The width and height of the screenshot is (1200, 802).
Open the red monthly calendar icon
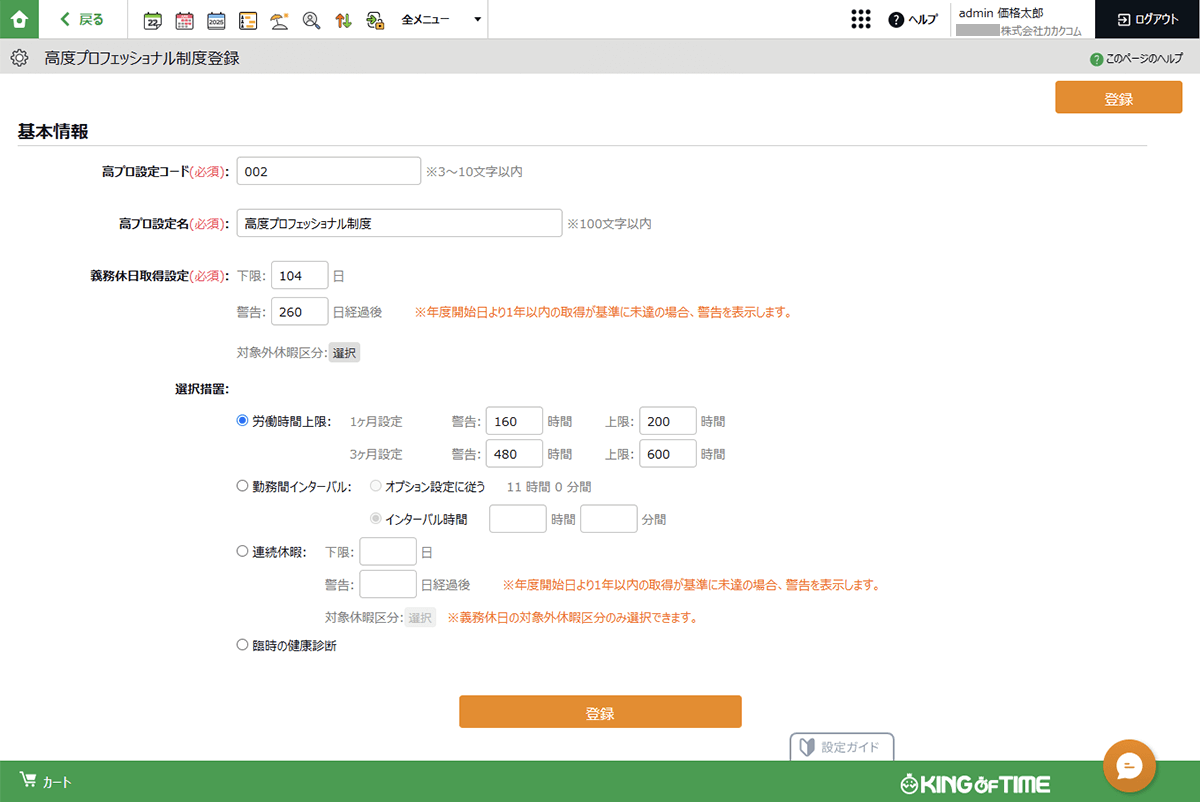pyautogui.click(x=184, y=20)
